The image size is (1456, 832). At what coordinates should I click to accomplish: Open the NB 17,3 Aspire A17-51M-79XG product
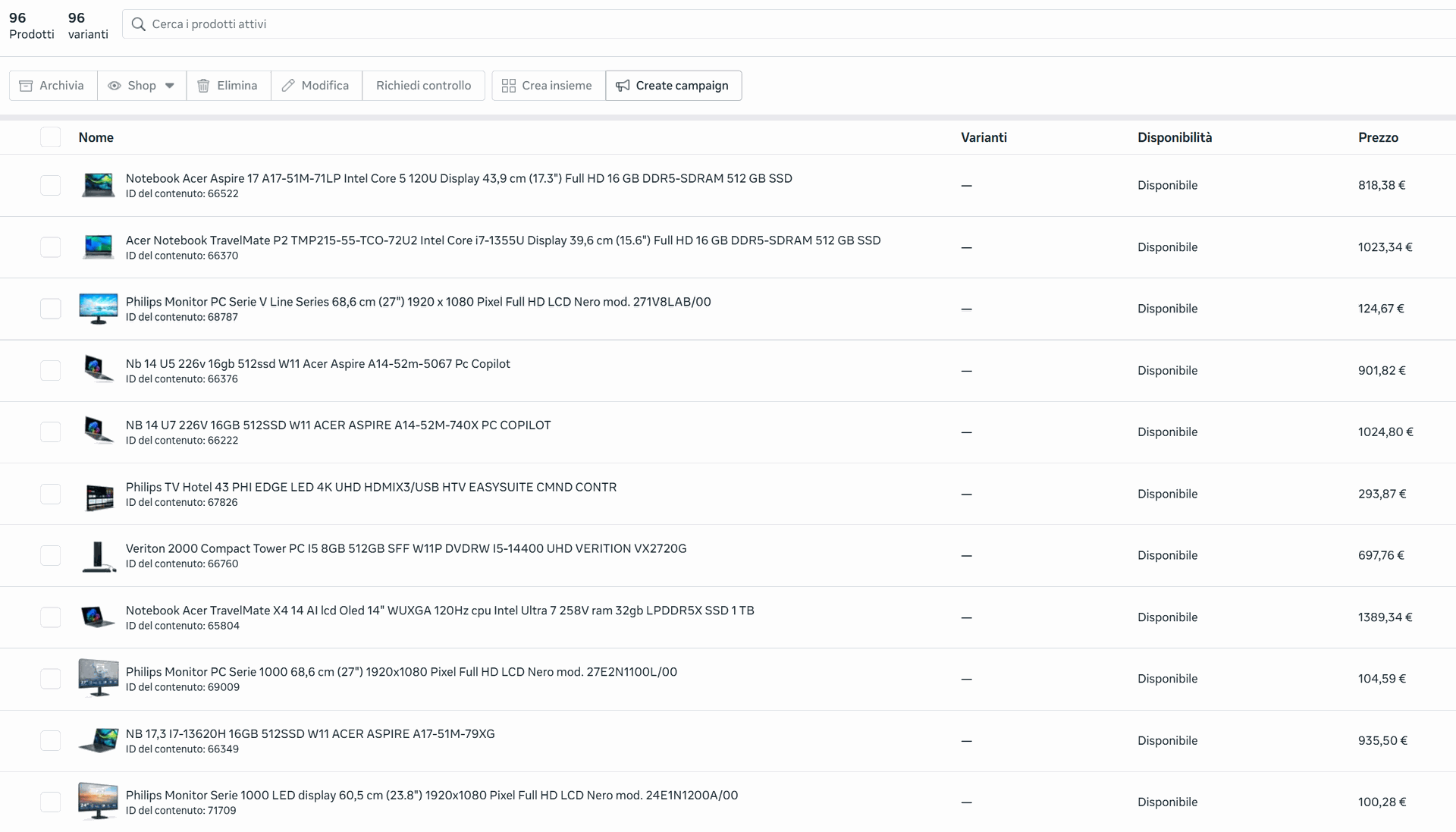point(309,733)
